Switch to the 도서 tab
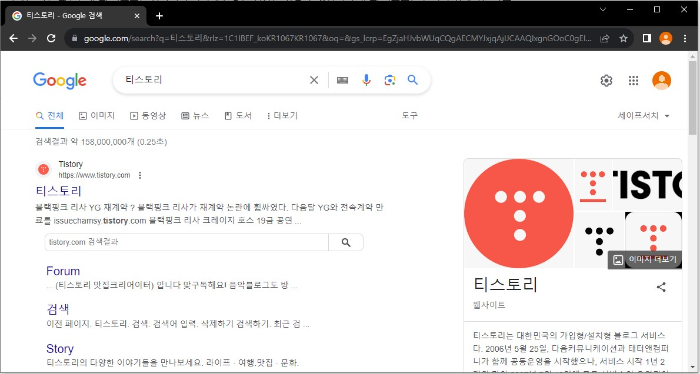 pyautogui.click(x=238, y=116)
